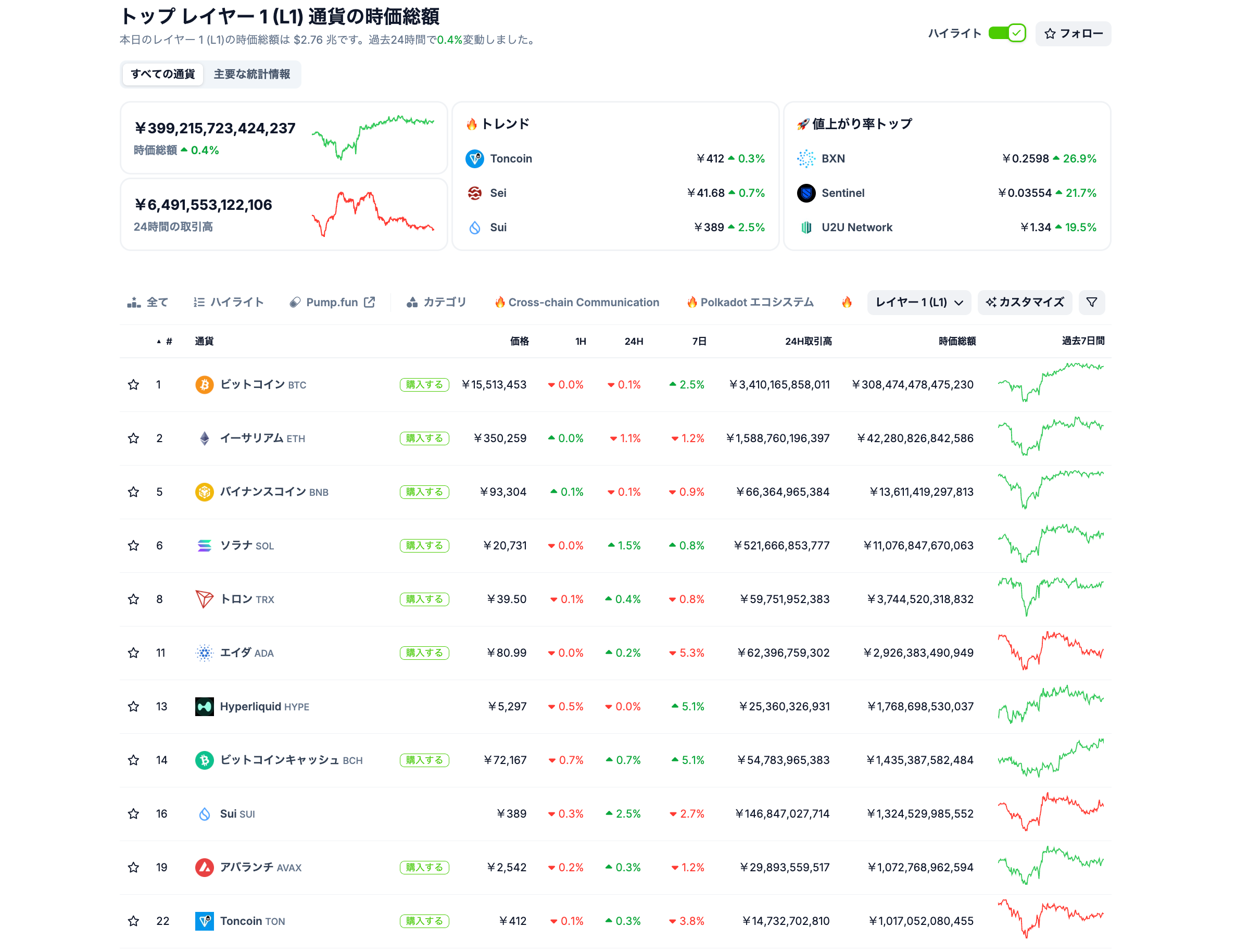
Task: Toggle favorite star for Bitcoin Cash BCH
Action: point(134,760)
